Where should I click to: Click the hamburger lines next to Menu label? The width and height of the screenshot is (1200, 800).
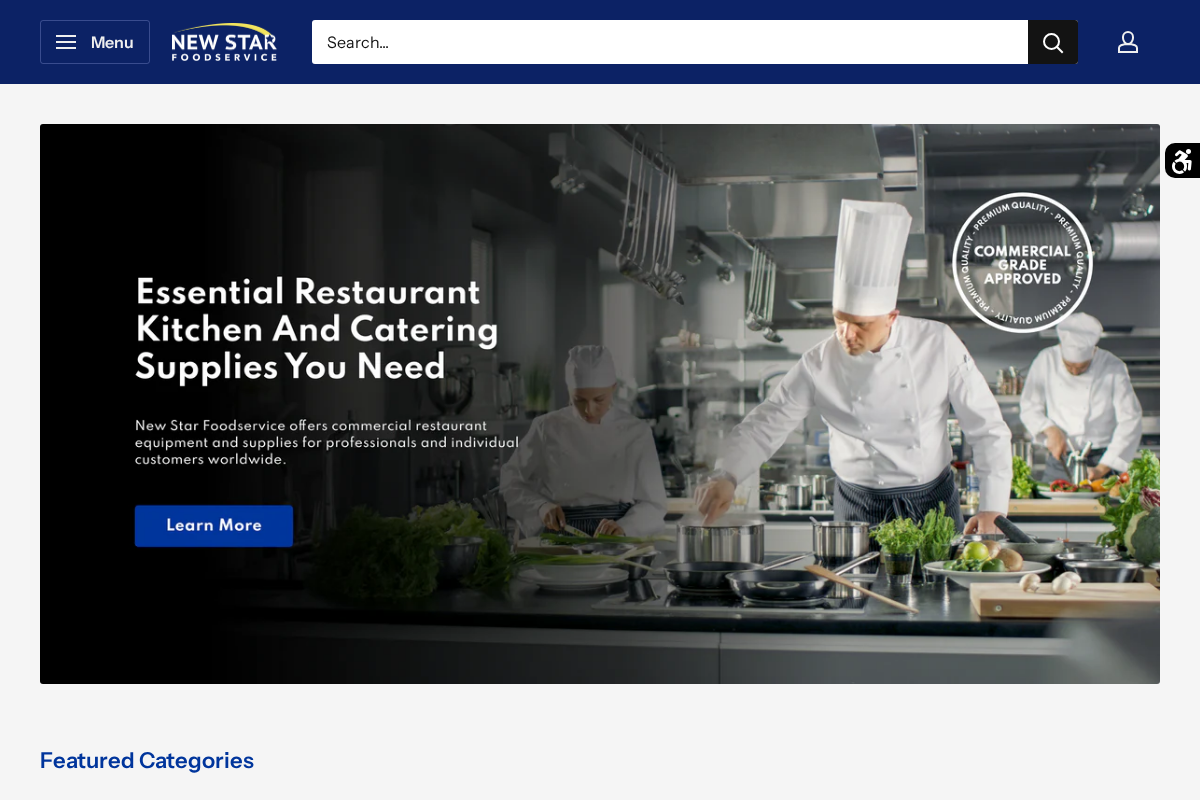pyautogui.click(x=66, y=42)
